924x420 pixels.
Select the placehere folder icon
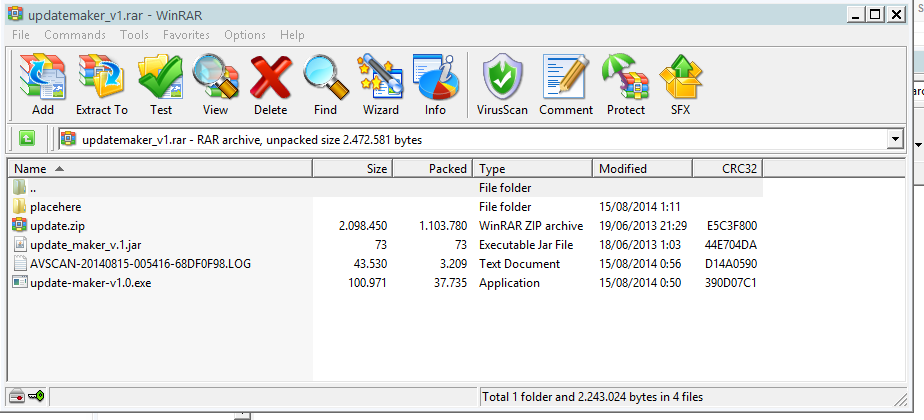click(19, 206)
